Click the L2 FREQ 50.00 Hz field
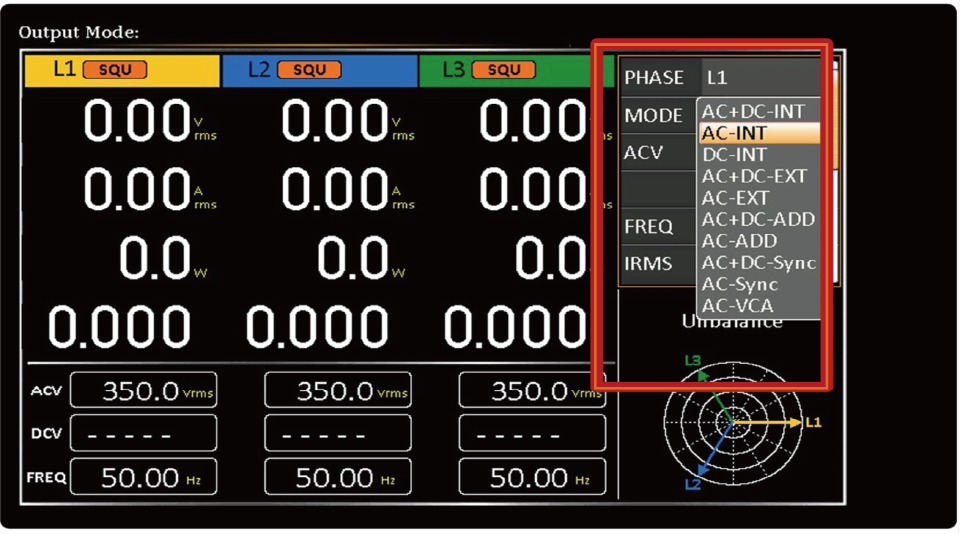Viewport: 960px width, 534px height. (337, 478)
